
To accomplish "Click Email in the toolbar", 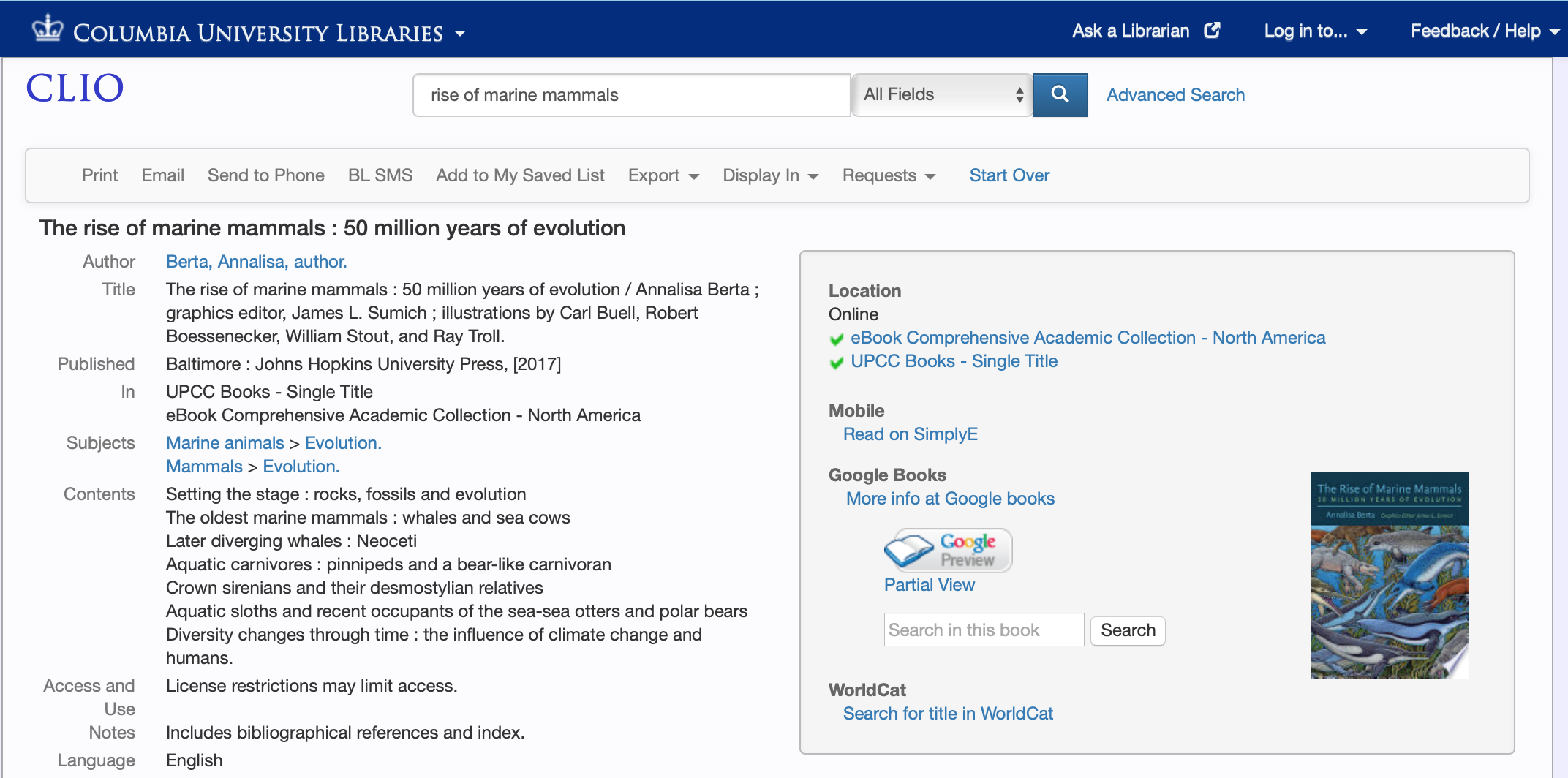I will pos(162,175).
